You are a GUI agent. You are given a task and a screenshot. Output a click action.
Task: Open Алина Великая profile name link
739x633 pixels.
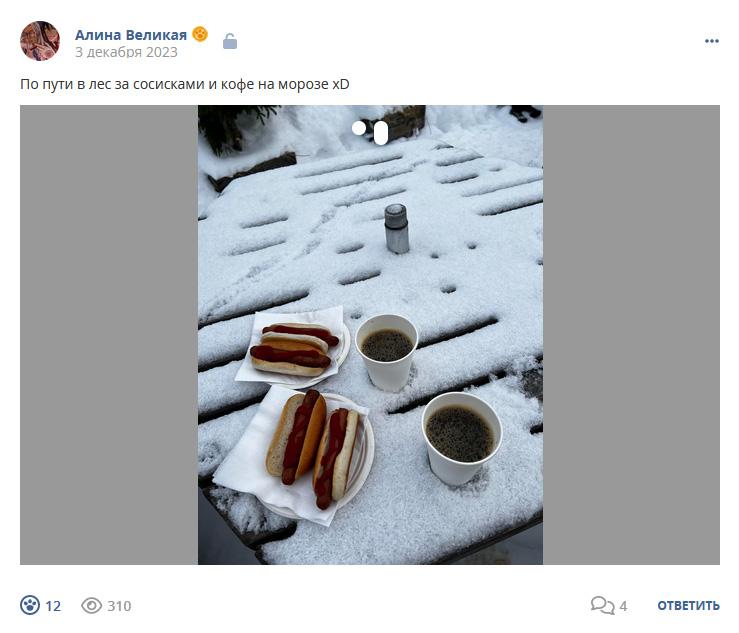pos(131,35)
